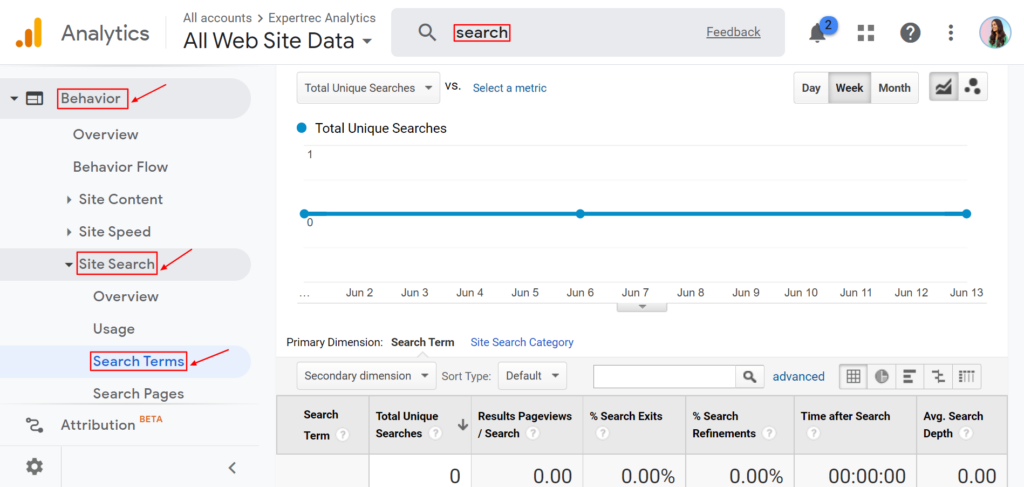This screenshot has width=1024, height=487.
Task: Select the Performance bar view icon
Action: tap(910, 376)
